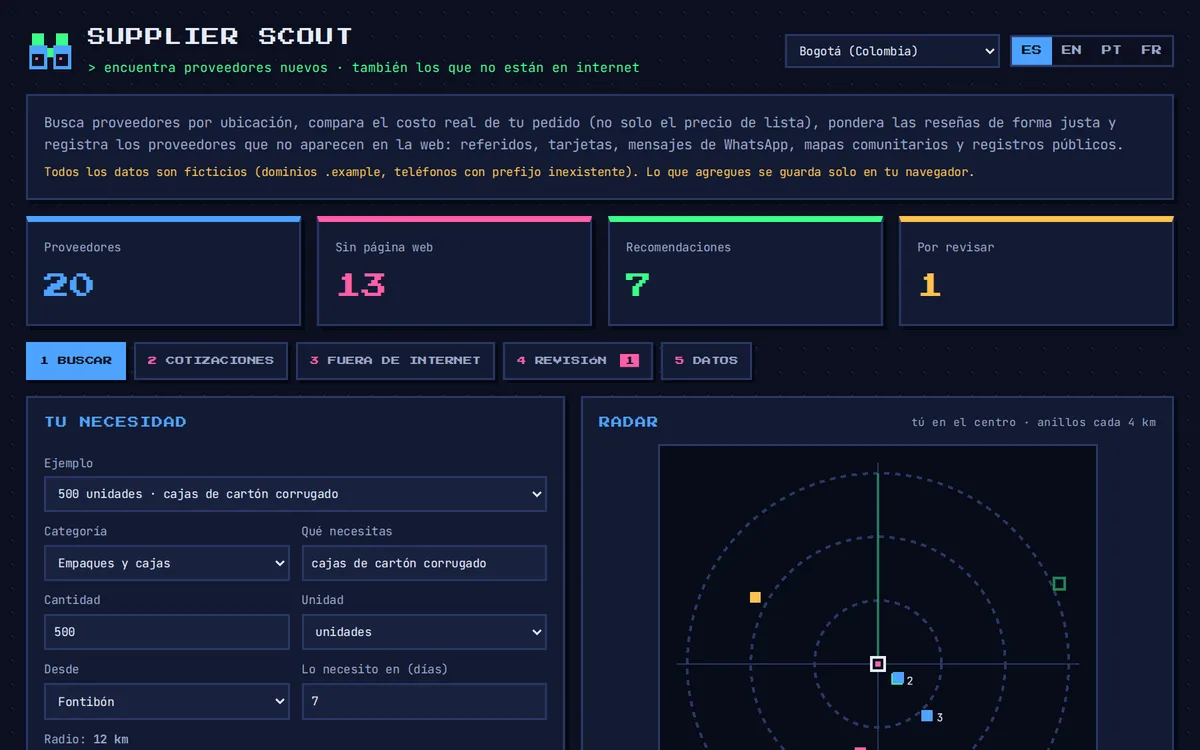Click the Sin página web stat card
Screen dimensions: 1200x750
point(455,271)
